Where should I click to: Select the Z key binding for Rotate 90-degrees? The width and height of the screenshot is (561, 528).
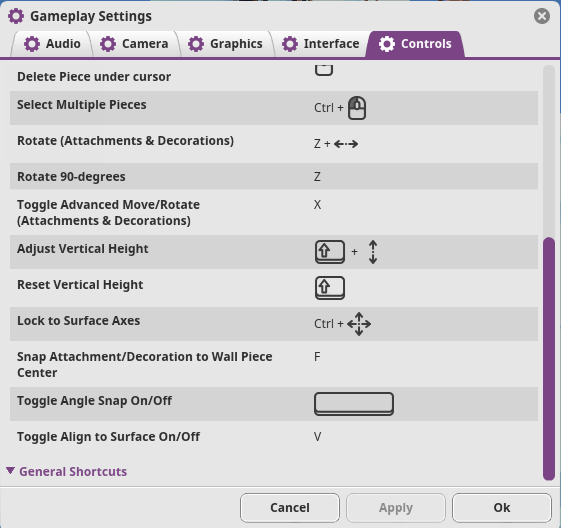tap(317, 177)
